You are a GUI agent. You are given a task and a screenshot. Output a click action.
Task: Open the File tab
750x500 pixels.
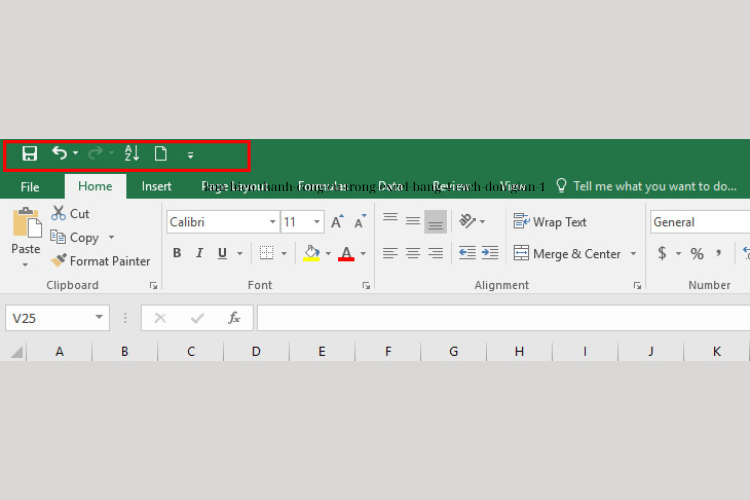tap(30, 187)
